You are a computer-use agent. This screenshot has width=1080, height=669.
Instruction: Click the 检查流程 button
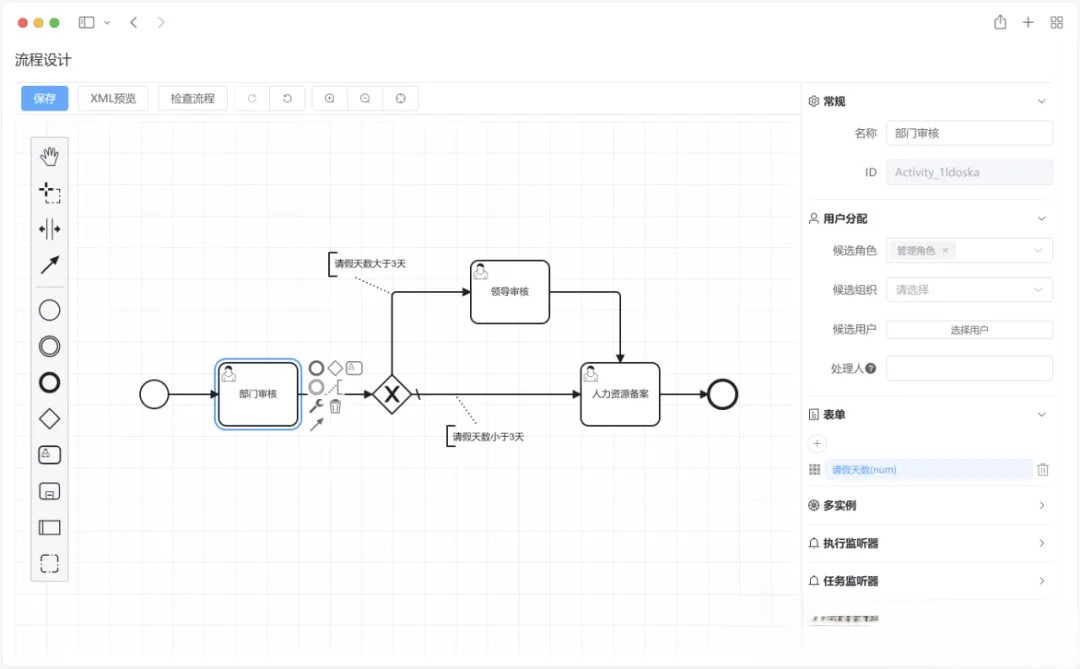[193, 99]
